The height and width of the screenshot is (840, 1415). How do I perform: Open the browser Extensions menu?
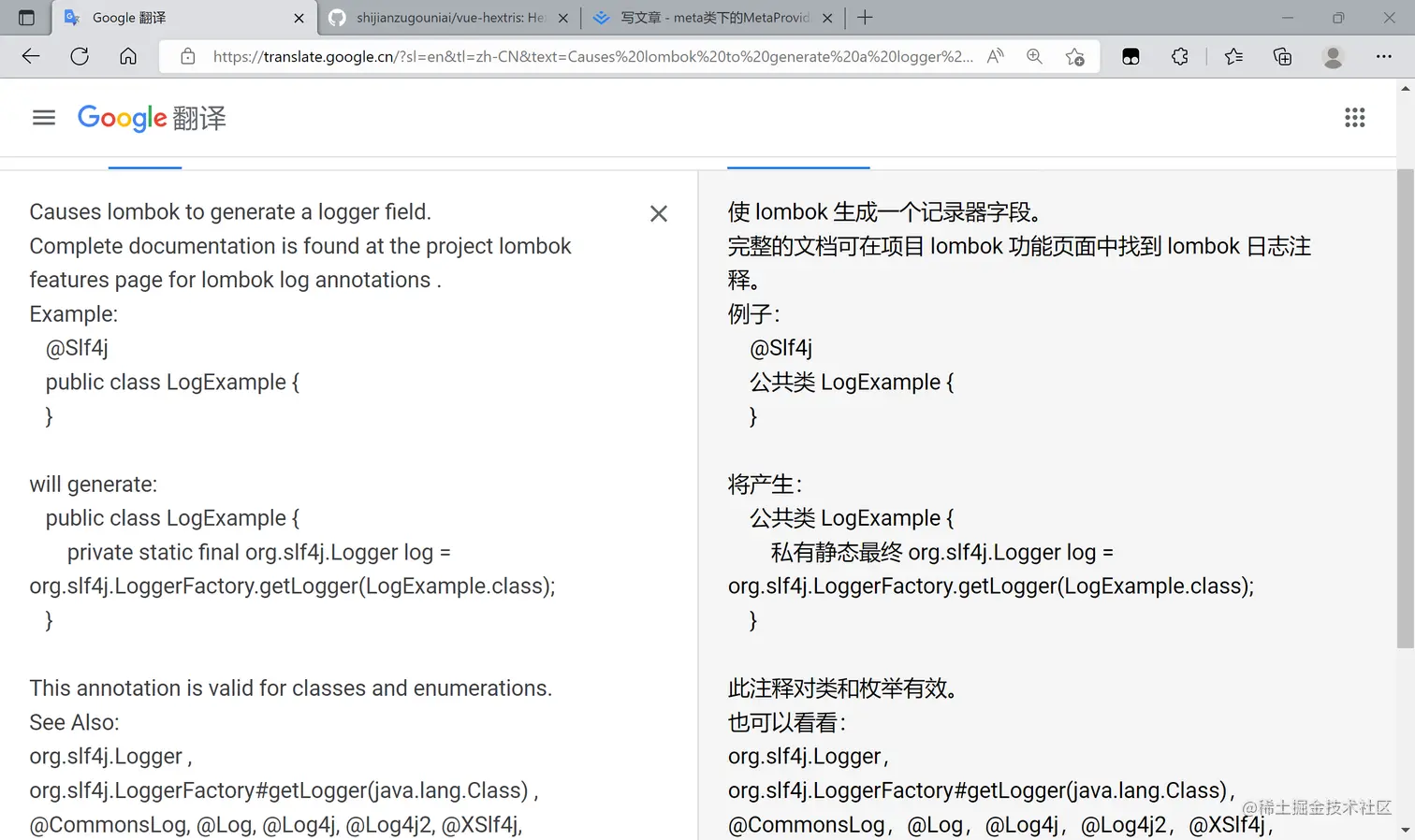[x=1180, y=56]
